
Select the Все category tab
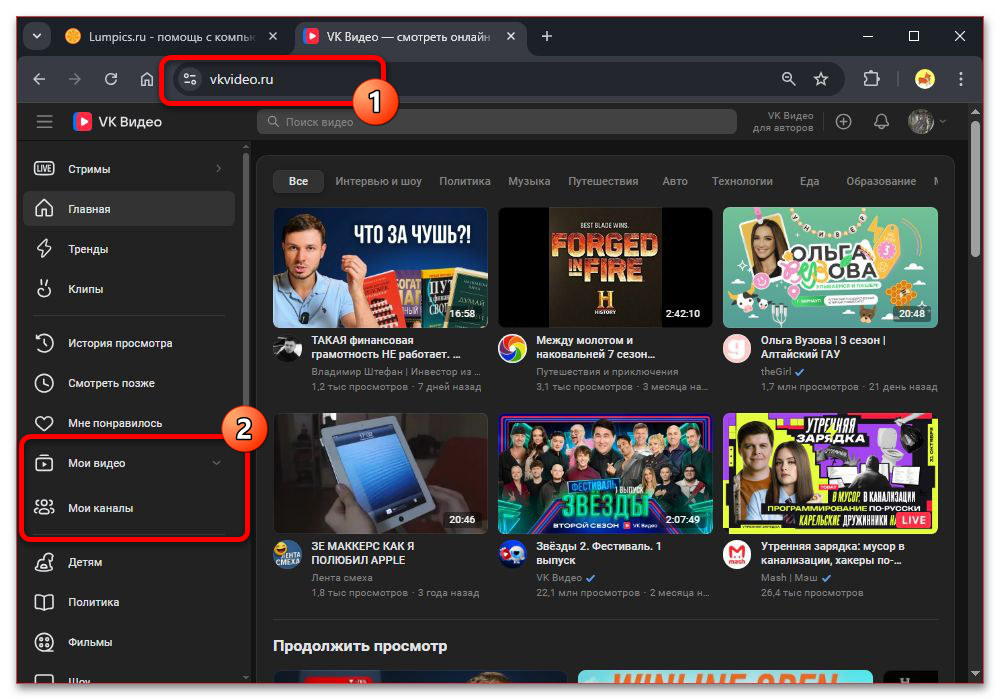tap(298, 181)
